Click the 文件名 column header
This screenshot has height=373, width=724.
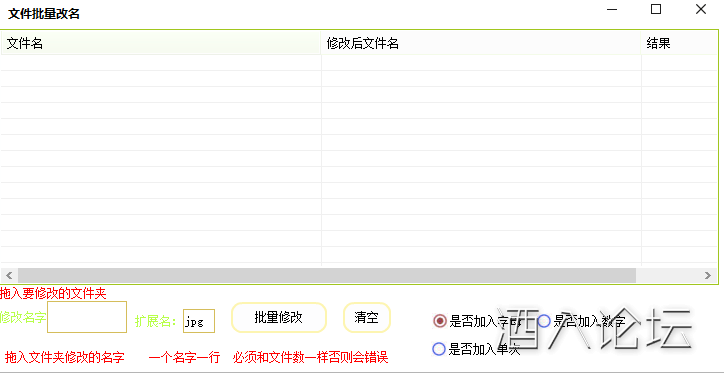tap(161, 43)
